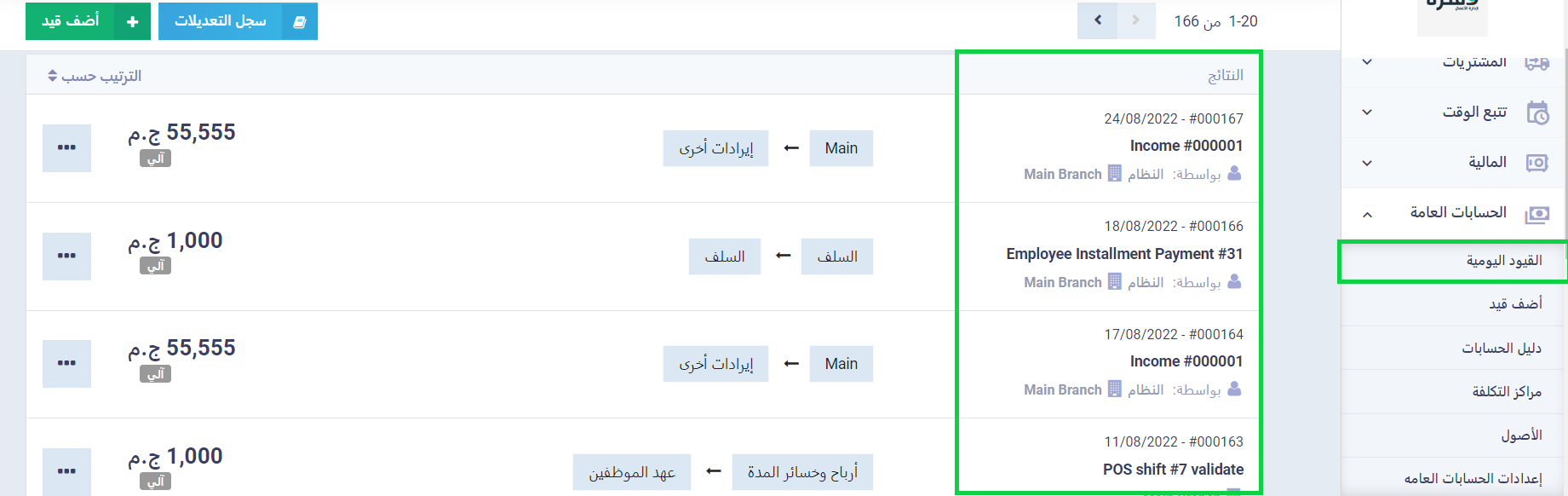Image resolution: width=1568 pixels, height=496 pixels.
Task: Expand the المالية sidebar section
Action: (1454, 163)
